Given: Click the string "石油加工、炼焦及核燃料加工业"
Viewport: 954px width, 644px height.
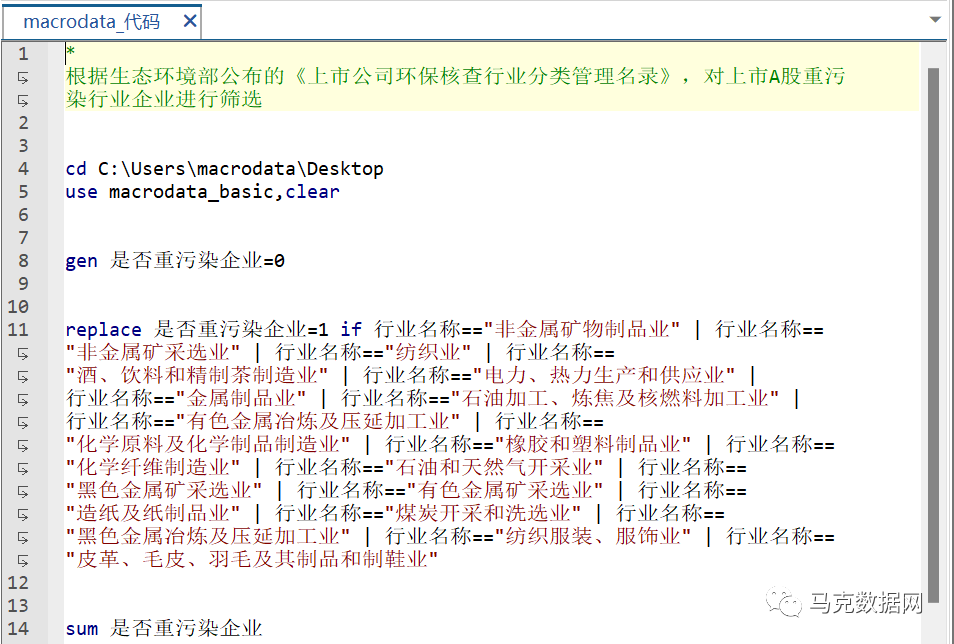Looking at the screenshot, I should (x=615, y=399).
